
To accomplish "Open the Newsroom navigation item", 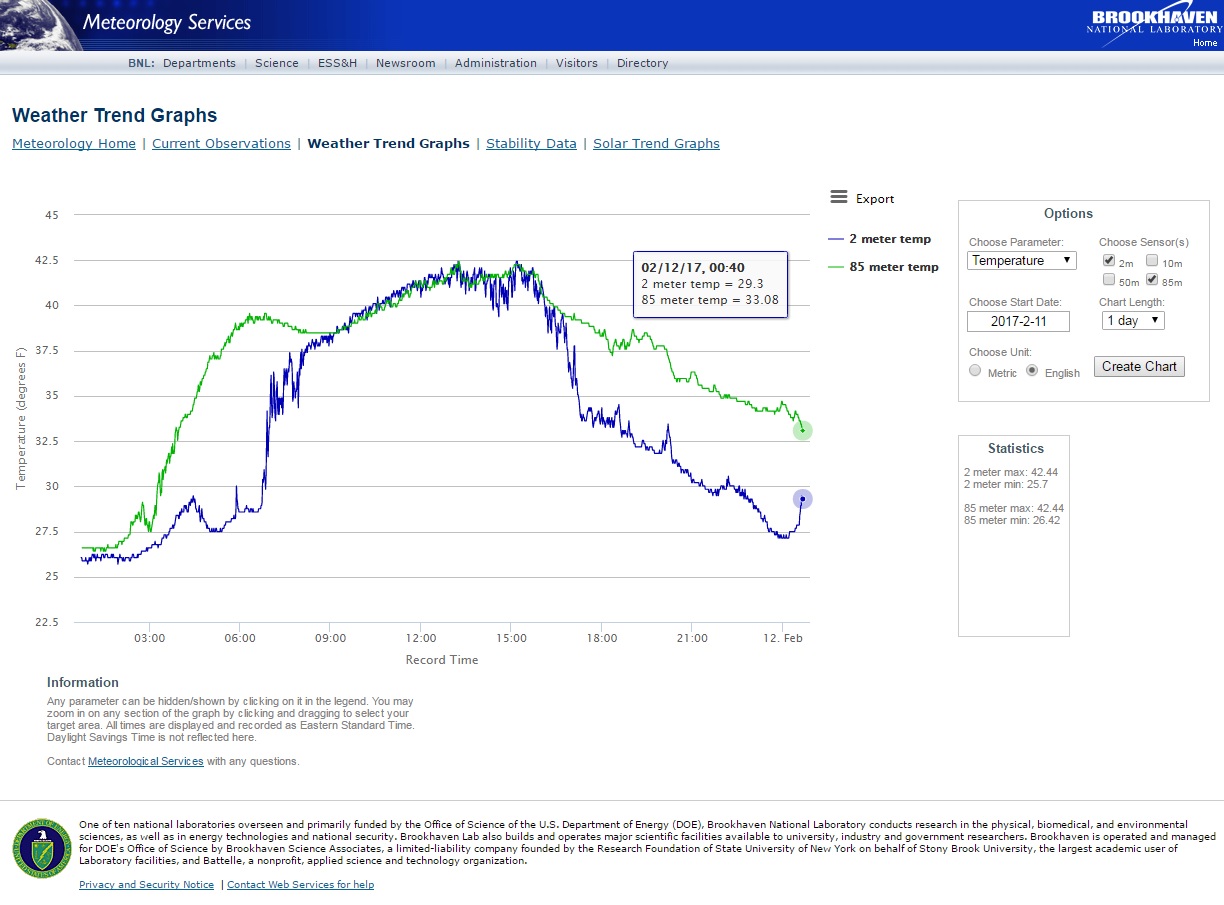I will click(x=406, y=63).
